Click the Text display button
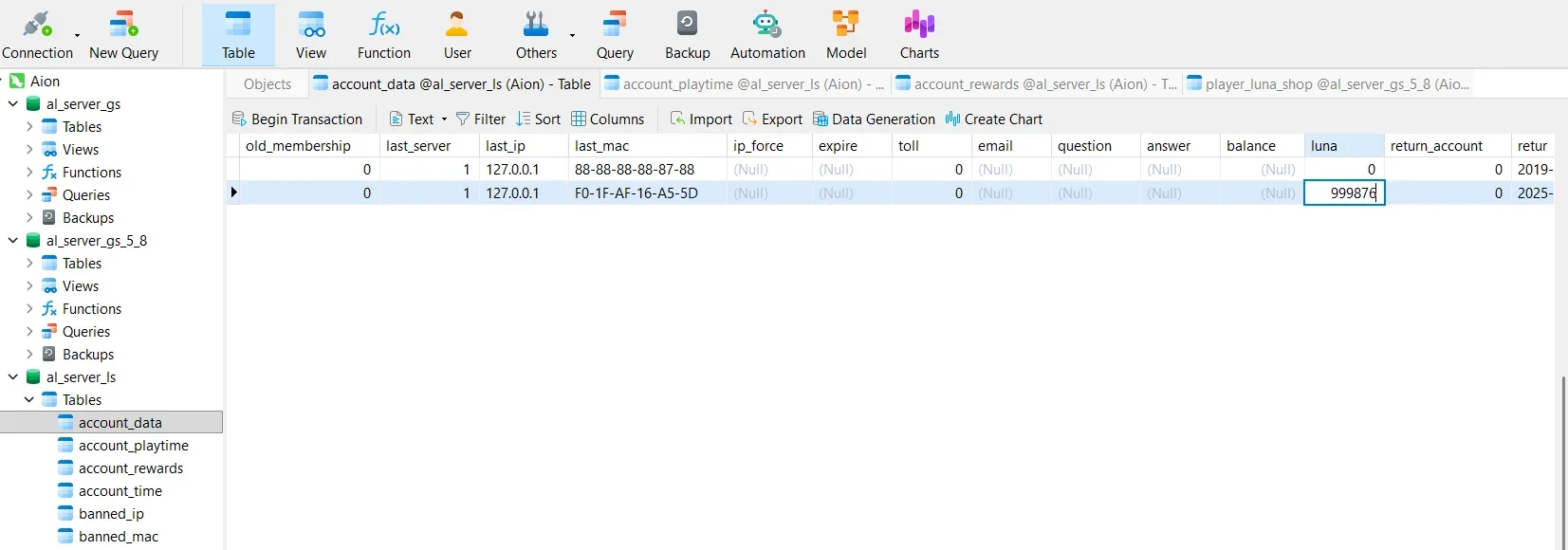Image resolution: width=1568 pixels, height=550 pixels. pos(412,119)
